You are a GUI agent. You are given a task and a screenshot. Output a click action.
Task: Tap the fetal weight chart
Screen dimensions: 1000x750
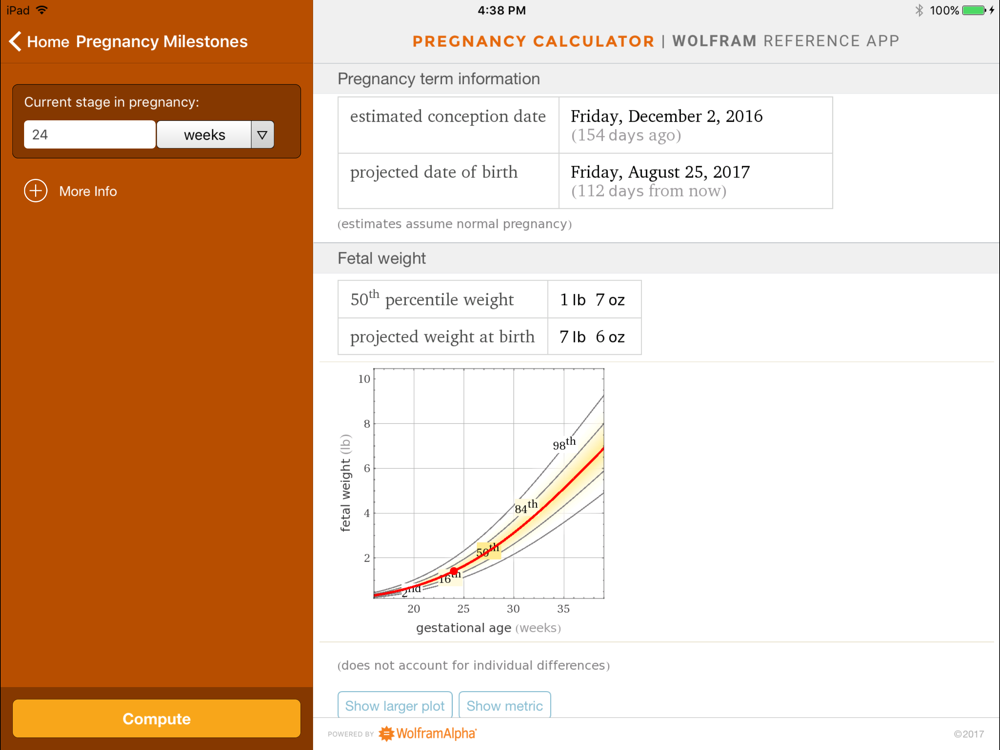[x=472, y=501]
